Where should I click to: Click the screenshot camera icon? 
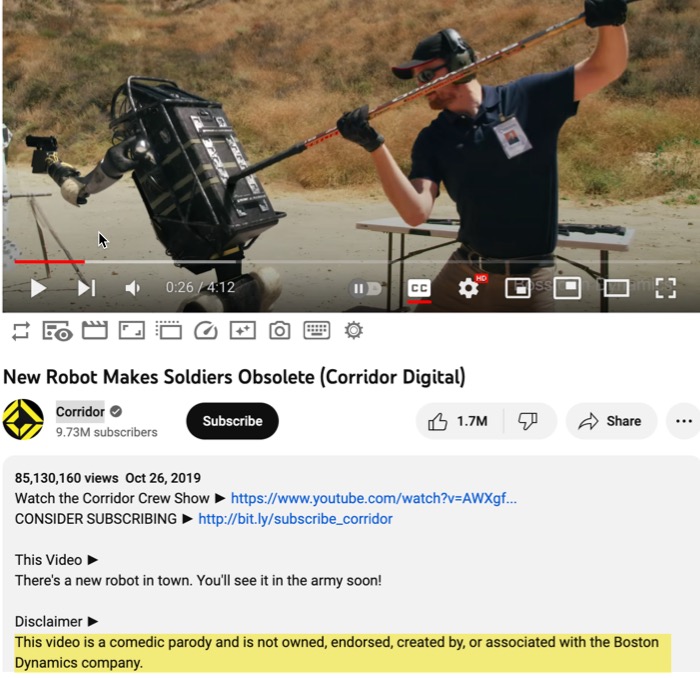(279, 331)
